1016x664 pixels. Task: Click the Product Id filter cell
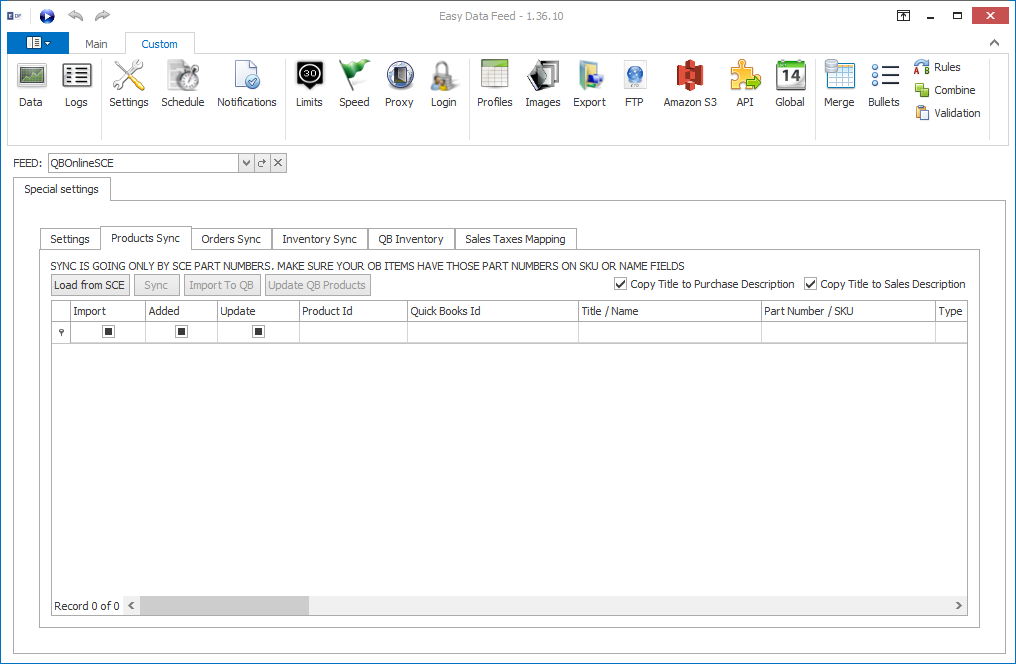click(x=353, y=332)
